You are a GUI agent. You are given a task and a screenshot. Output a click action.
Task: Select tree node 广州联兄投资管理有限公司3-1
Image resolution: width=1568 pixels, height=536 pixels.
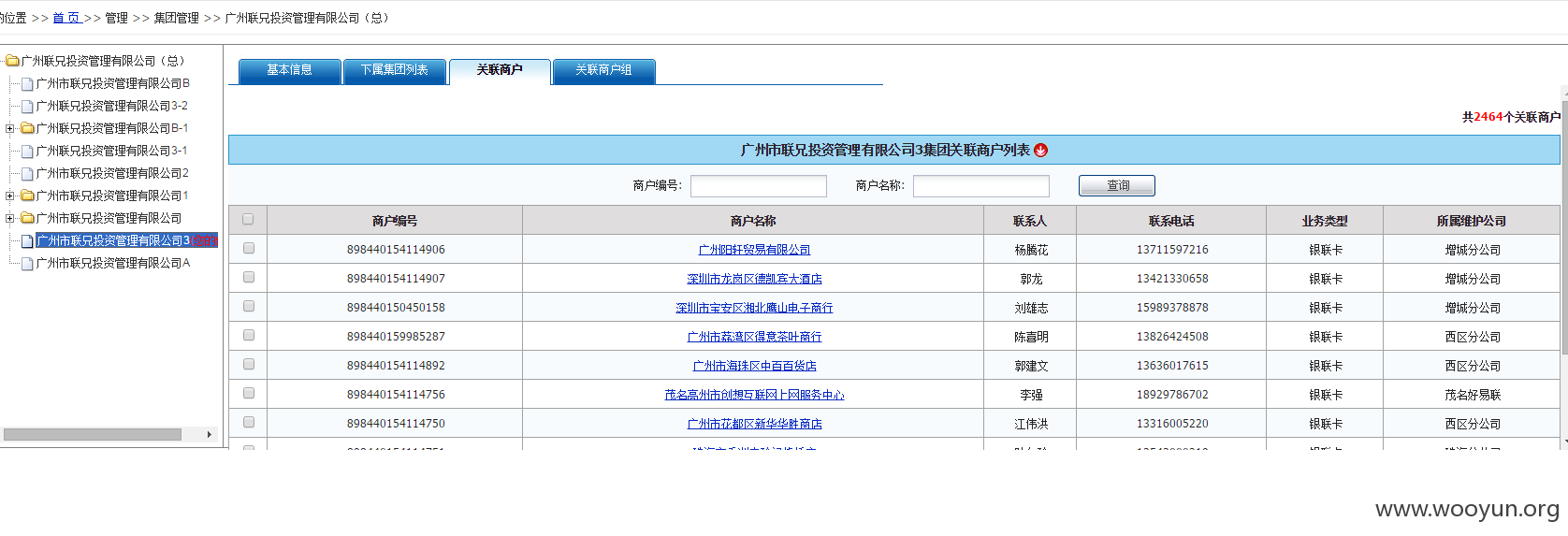pyautogui.click(x=112, y=151)
